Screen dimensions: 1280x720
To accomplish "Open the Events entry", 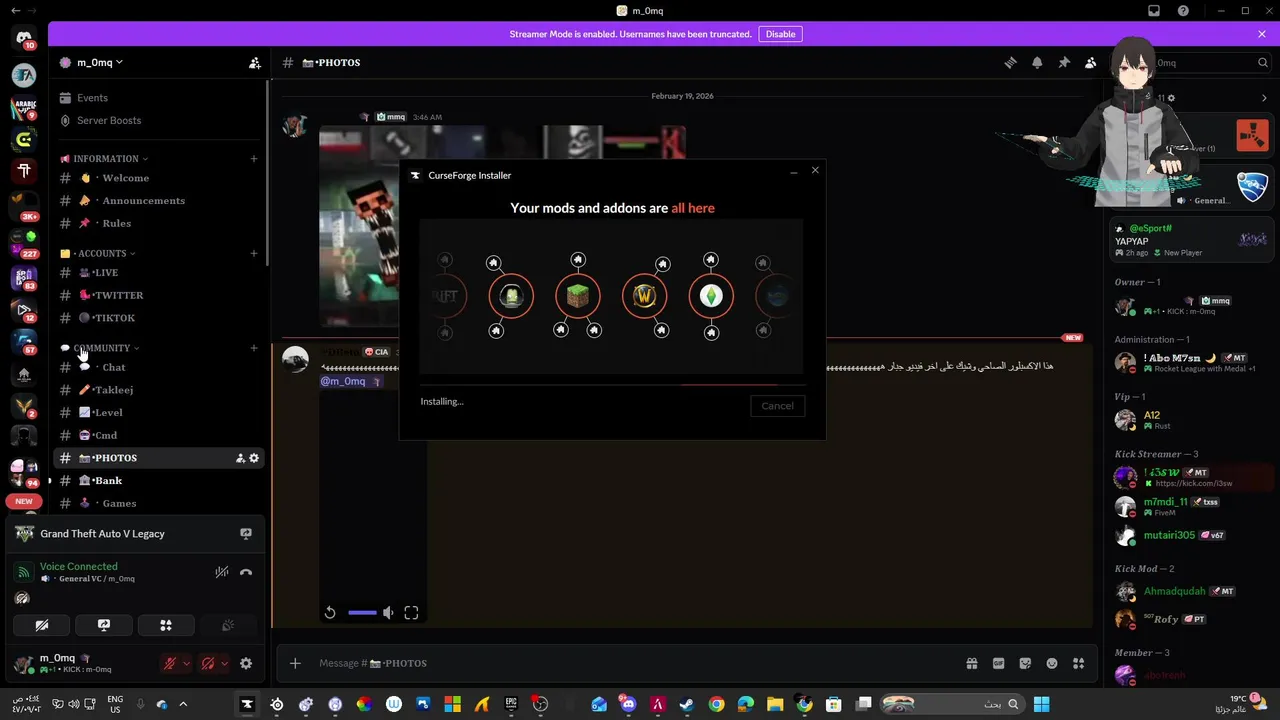I will [x=158, y=98].
